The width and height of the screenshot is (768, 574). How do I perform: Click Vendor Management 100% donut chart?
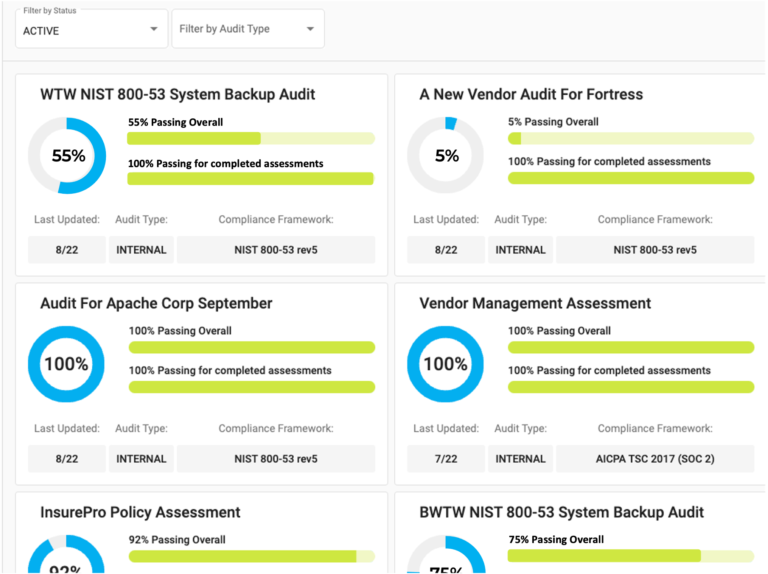446,364
